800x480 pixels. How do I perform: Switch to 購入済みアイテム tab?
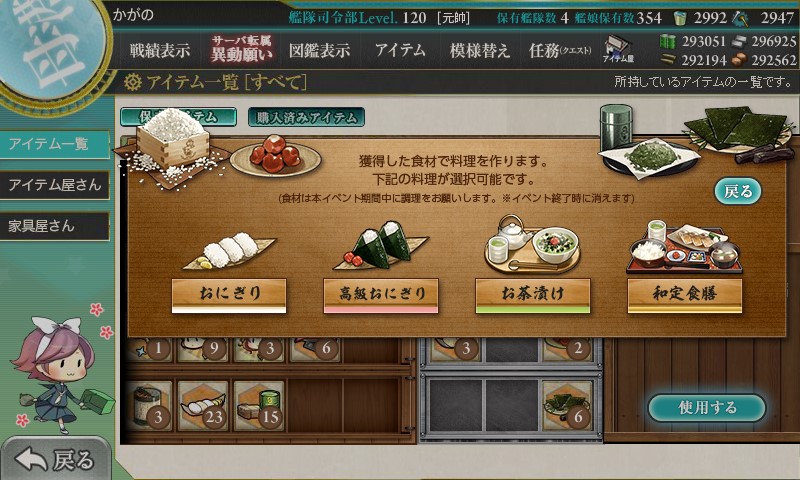(306, 117)
